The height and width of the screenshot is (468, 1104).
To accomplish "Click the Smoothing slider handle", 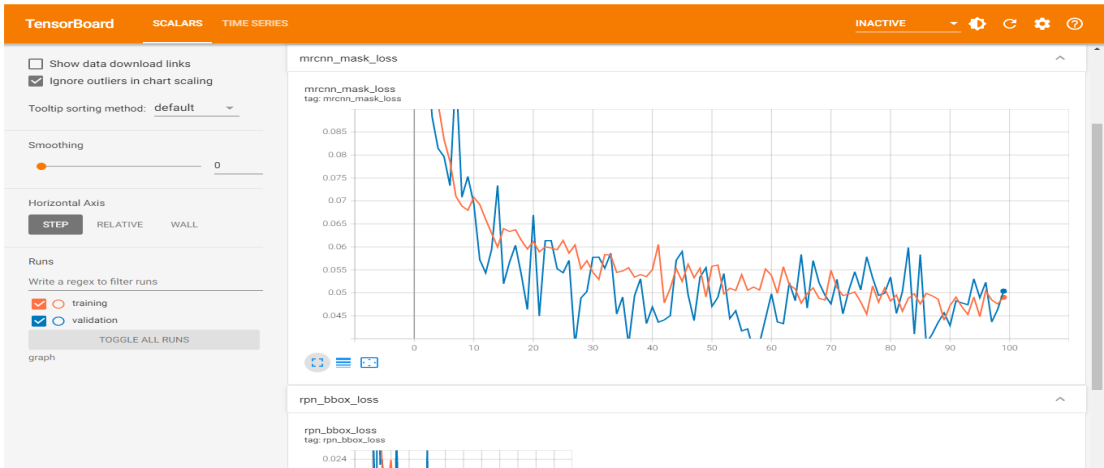I will pyautogui.click(x=41, y=166).
